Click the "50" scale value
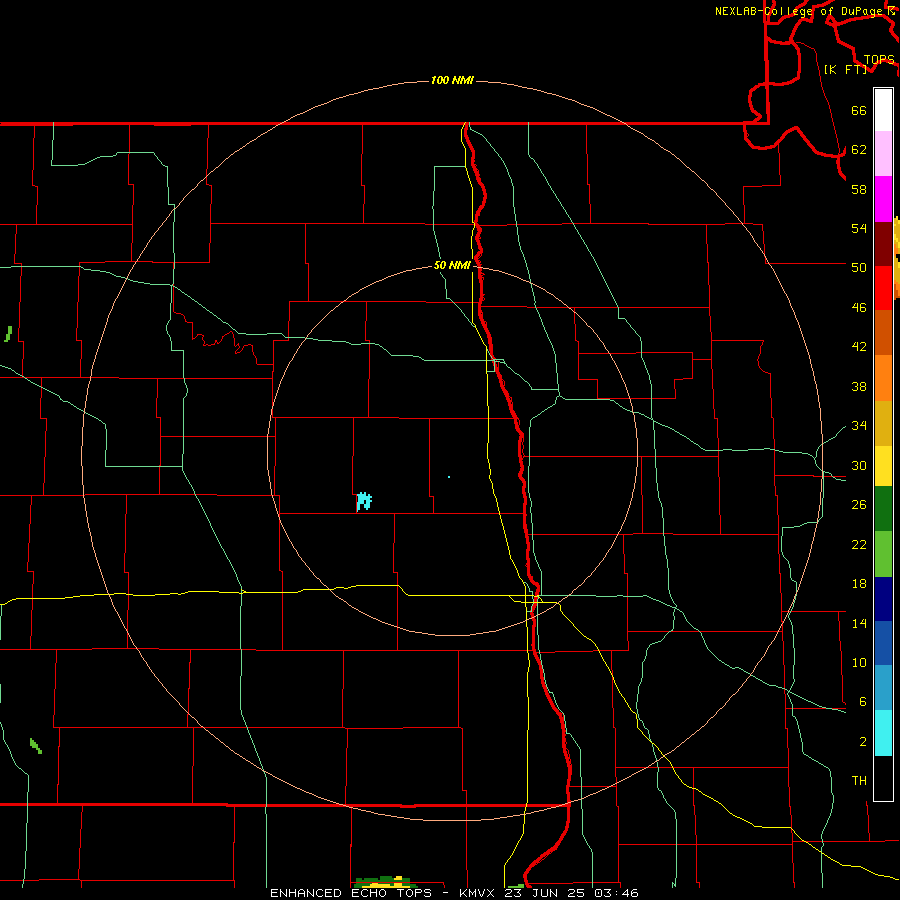Screen dimensions: 900x900 [859, 268]
